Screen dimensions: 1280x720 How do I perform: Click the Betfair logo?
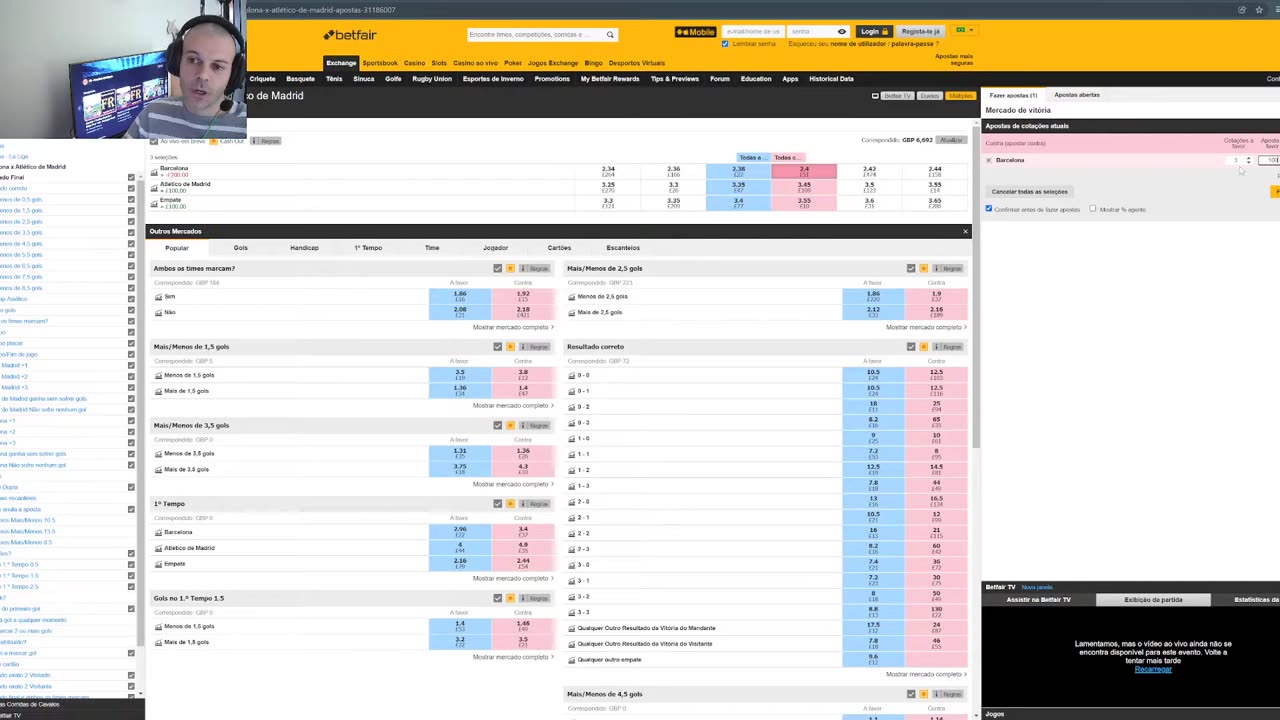349,35
